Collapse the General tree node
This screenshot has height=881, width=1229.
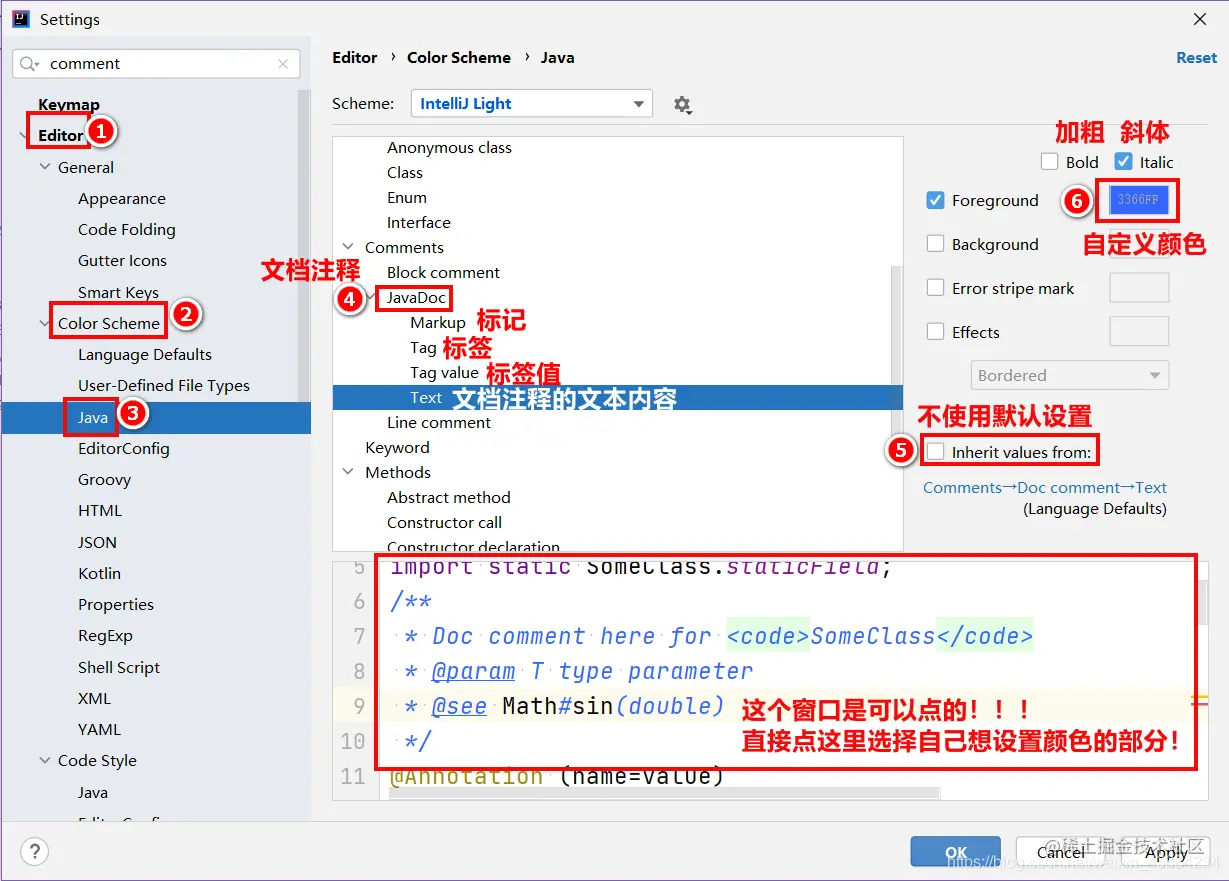click(x=45, y=167)
